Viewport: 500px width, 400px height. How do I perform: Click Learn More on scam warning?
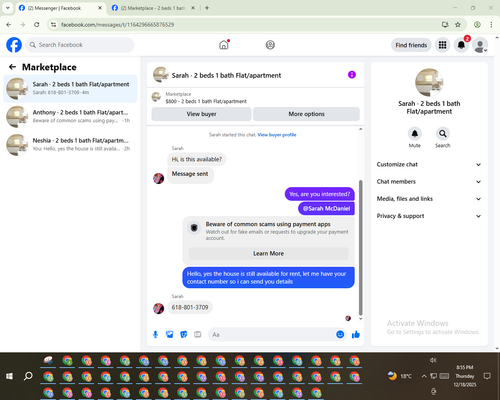268,253
